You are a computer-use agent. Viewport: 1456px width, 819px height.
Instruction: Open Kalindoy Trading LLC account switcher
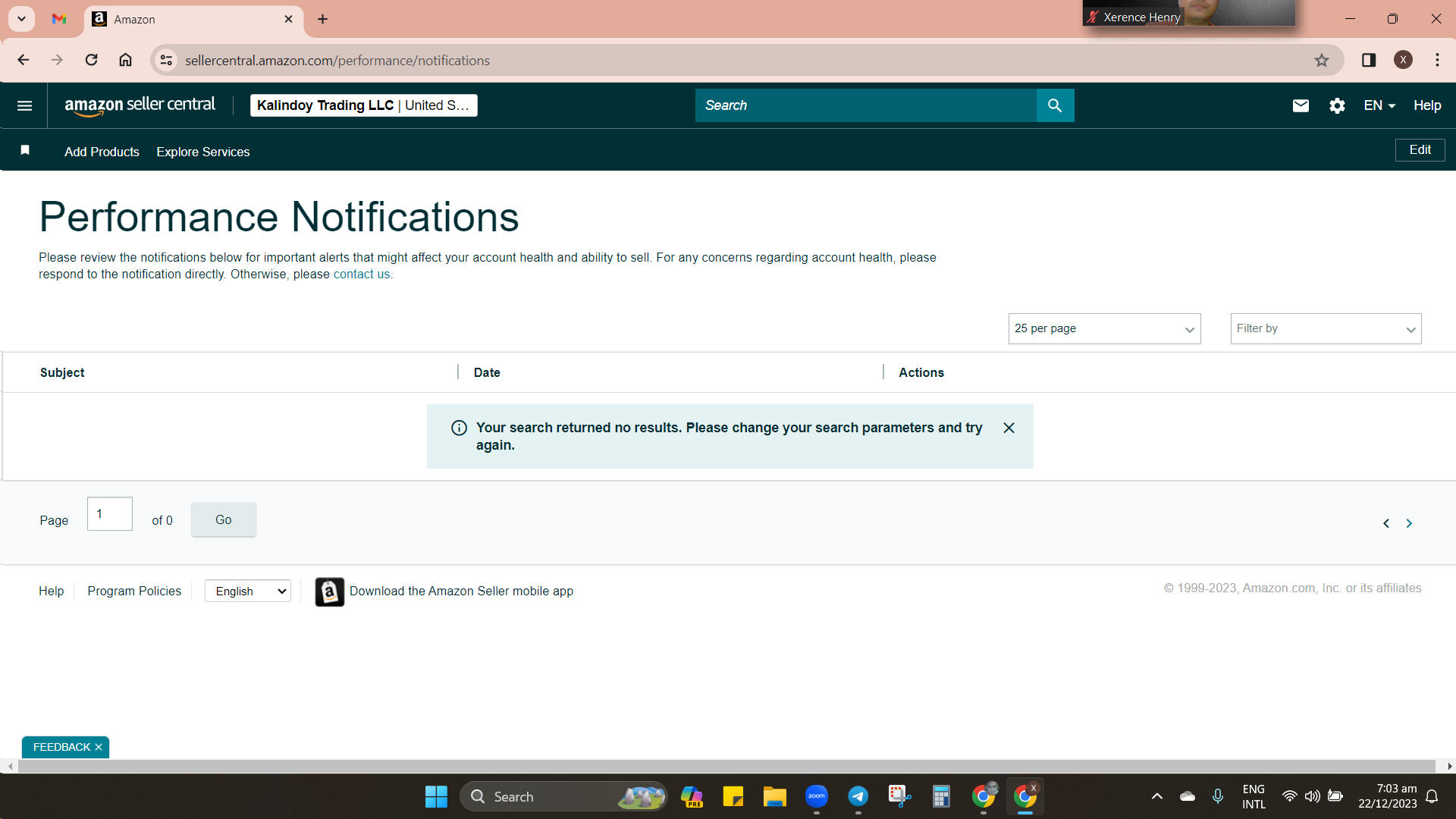(363, 105)
